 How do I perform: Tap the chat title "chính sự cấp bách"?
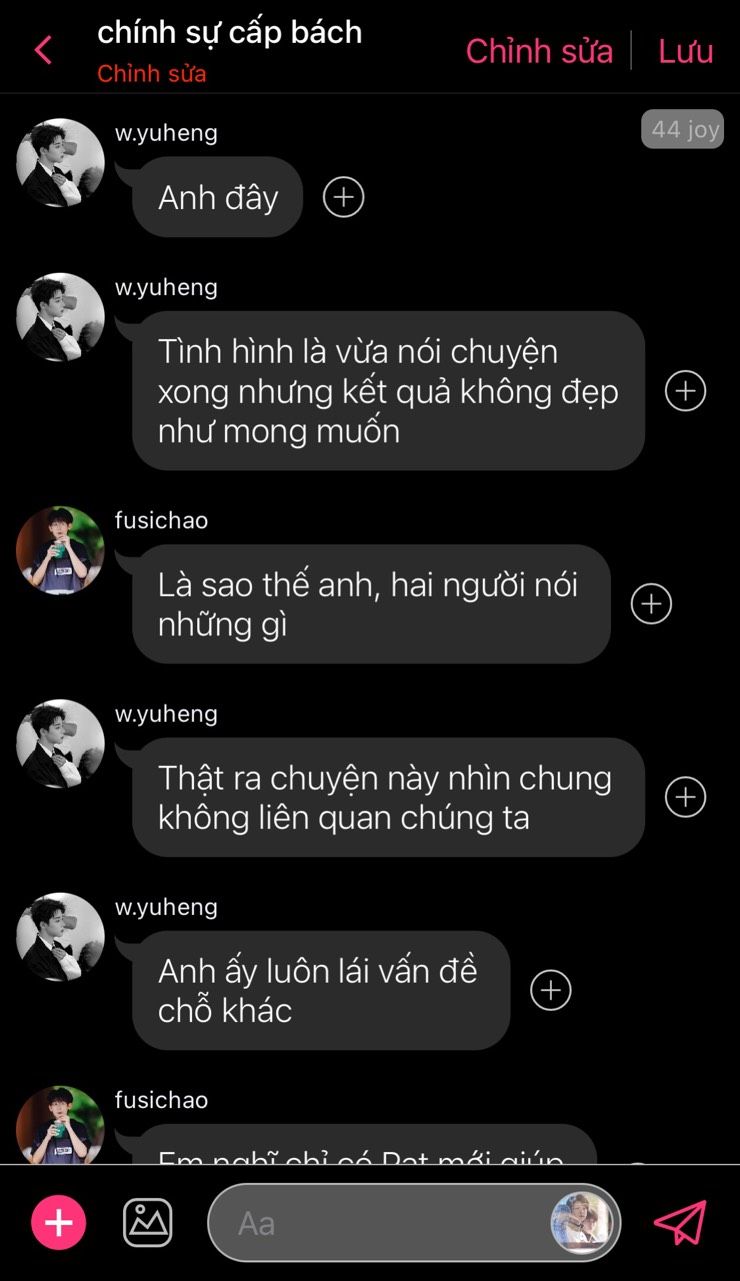point(230,32)
